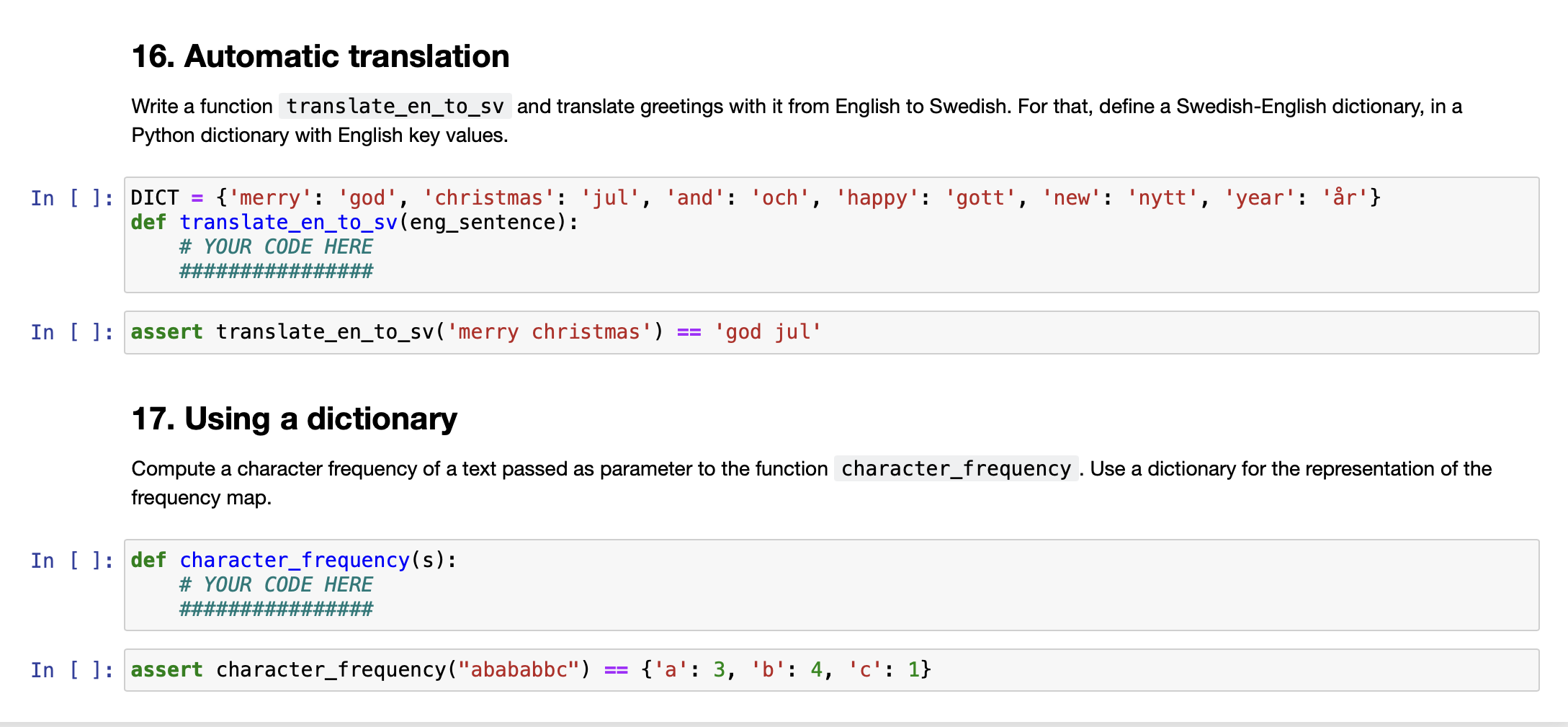Select the In [ ] prompt beside assert character_frequency

(x=72, y=670)
